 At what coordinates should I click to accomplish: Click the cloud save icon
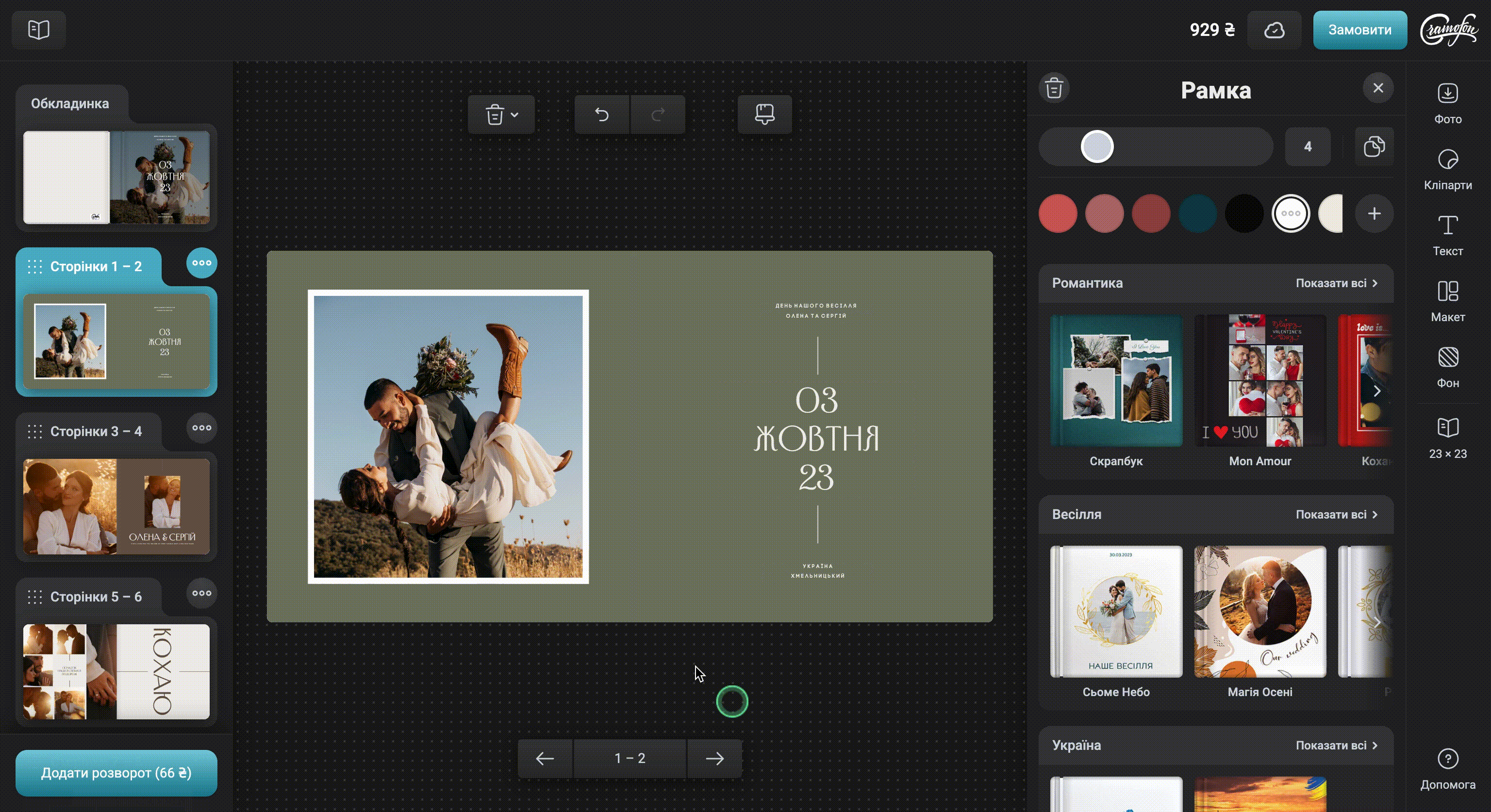point(1274,30)
